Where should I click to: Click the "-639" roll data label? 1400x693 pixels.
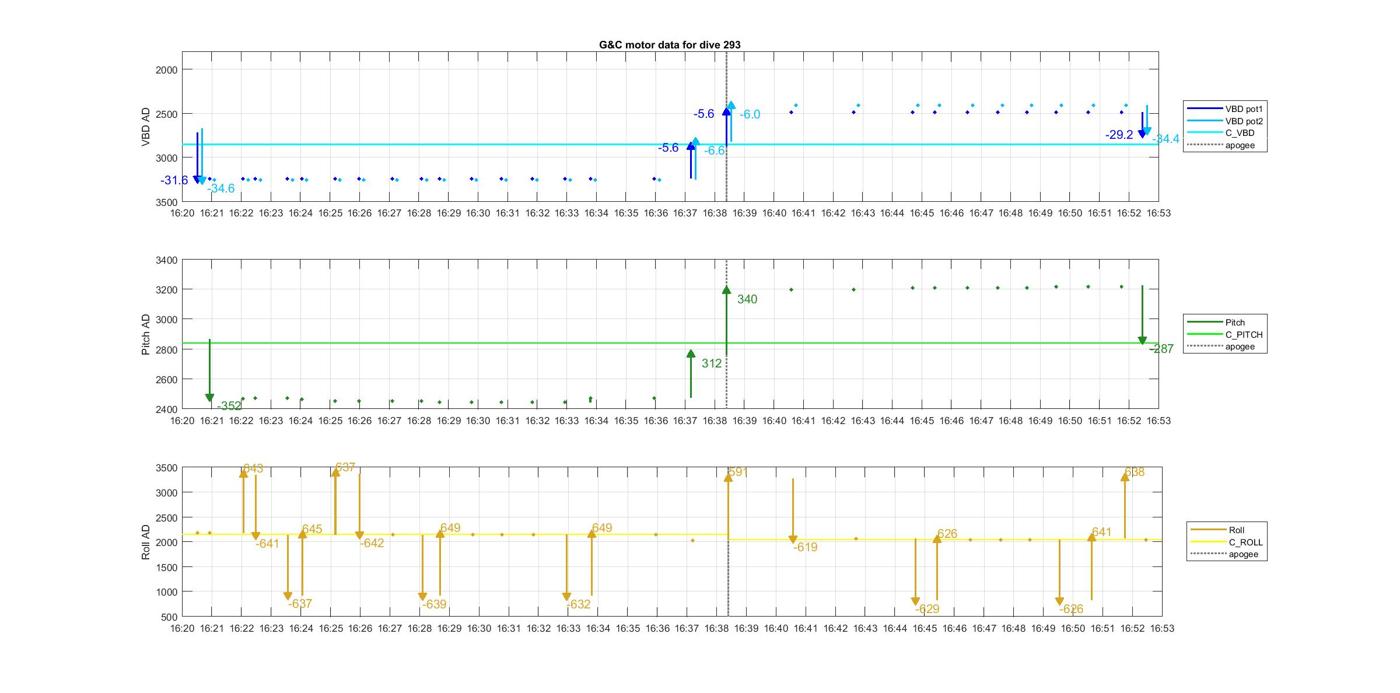tap(434, 604)
